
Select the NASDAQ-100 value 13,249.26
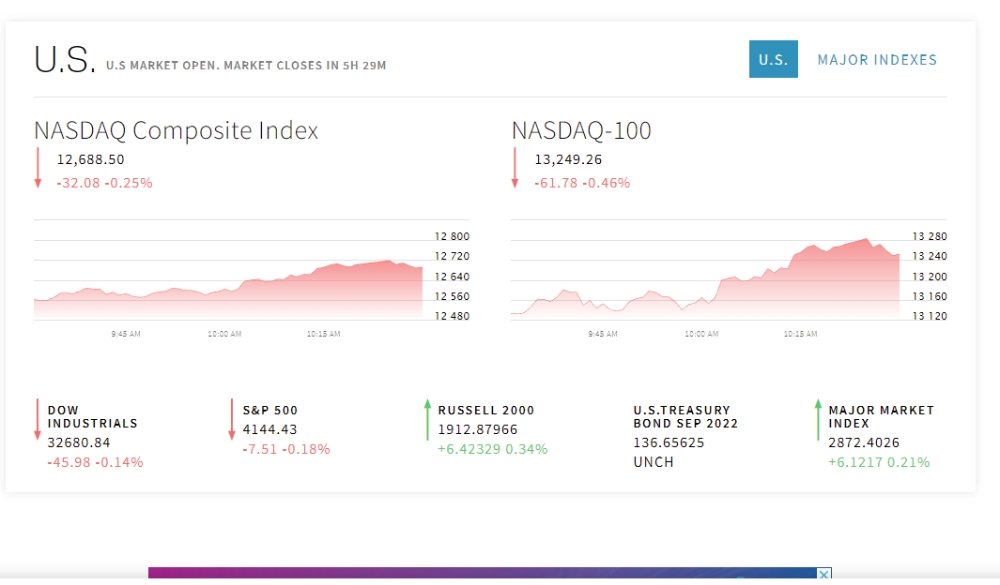coord(568,159)
